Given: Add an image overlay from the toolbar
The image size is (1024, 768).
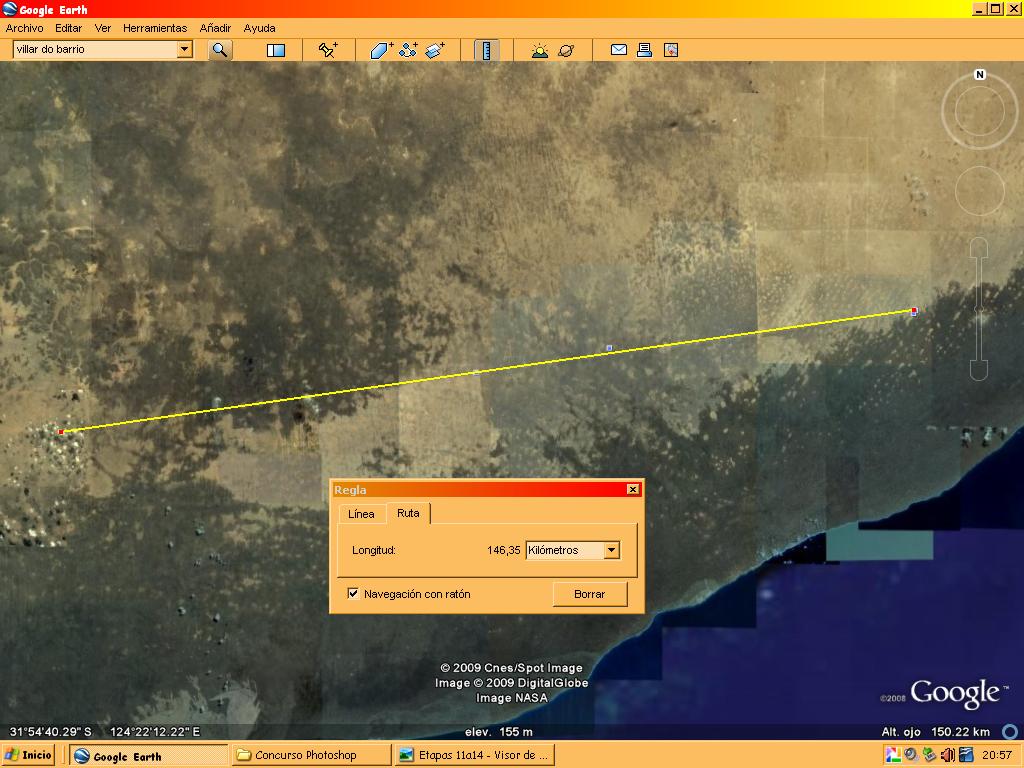Looking at the screenshot, I should (x=435, y=50).
